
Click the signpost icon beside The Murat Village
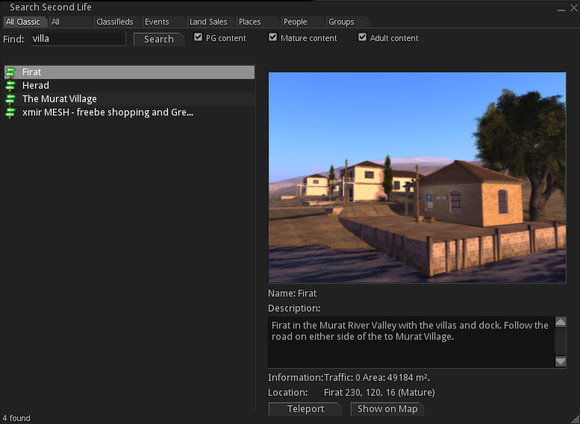(x=10, y=99)
